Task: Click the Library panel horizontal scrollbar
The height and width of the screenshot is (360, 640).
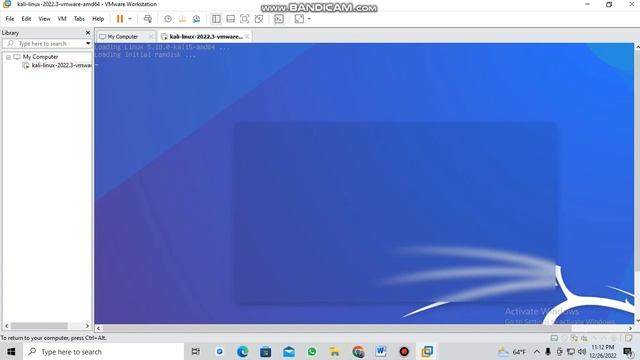Action: pyautogui.click(x=39, y=326)
